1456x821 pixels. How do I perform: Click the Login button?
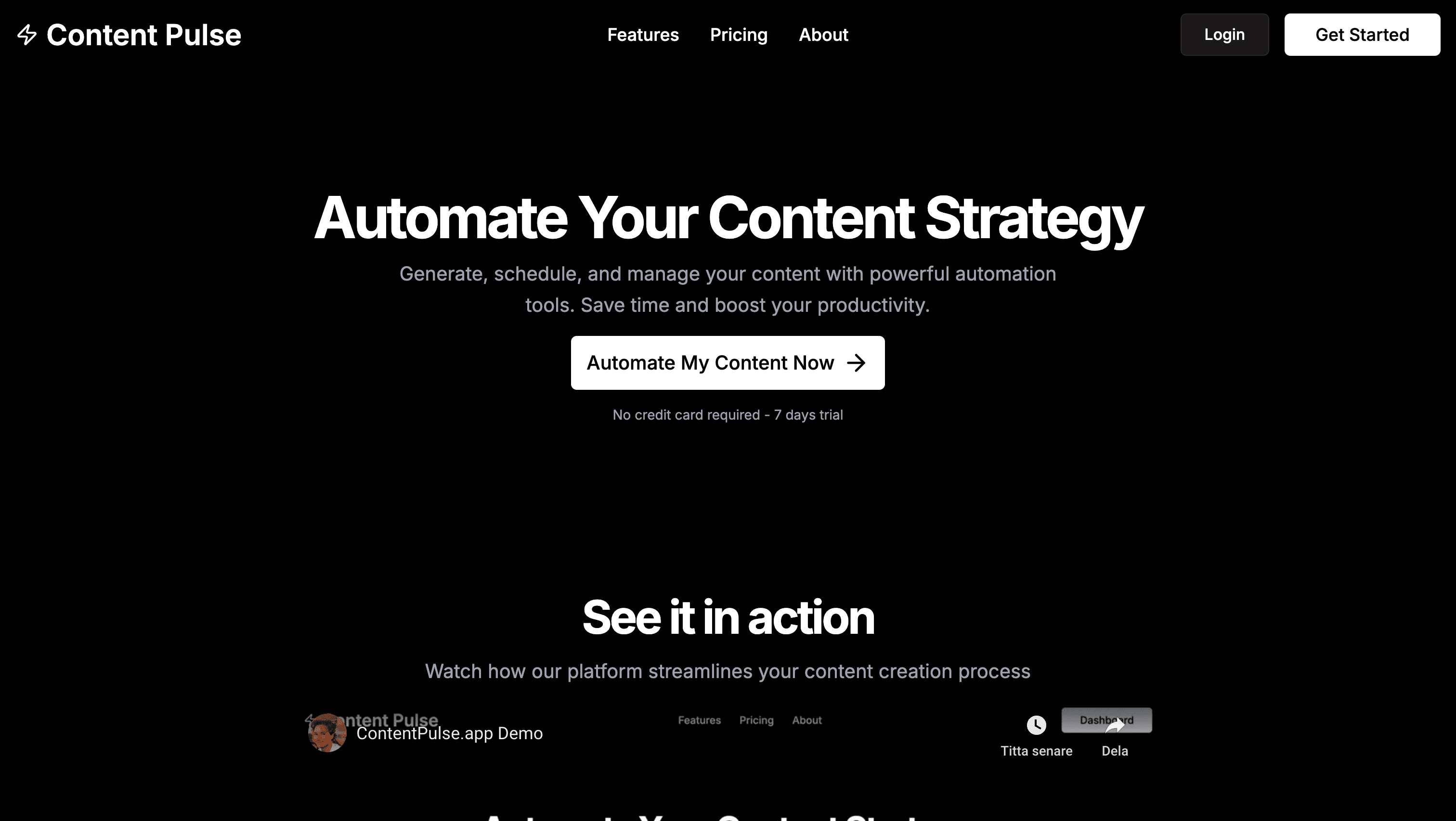(x=1224, y=34)
